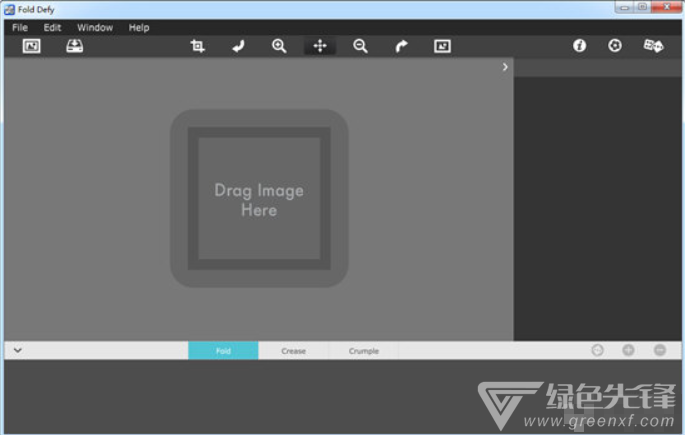The height and width of the screenshot is (435, 685).
Task: Collapse the bottom presets panel chevron
Action: coord(18,350)
